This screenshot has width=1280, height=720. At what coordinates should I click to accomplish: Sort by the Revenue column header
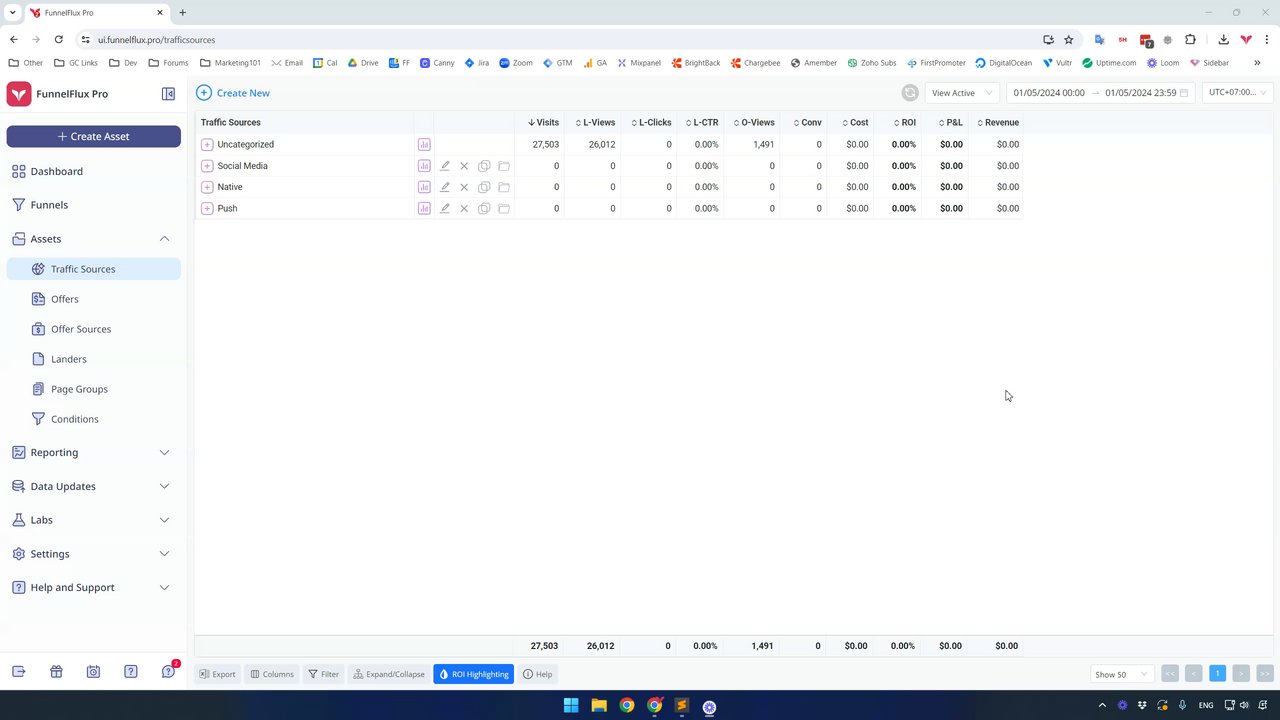[998, 122]
